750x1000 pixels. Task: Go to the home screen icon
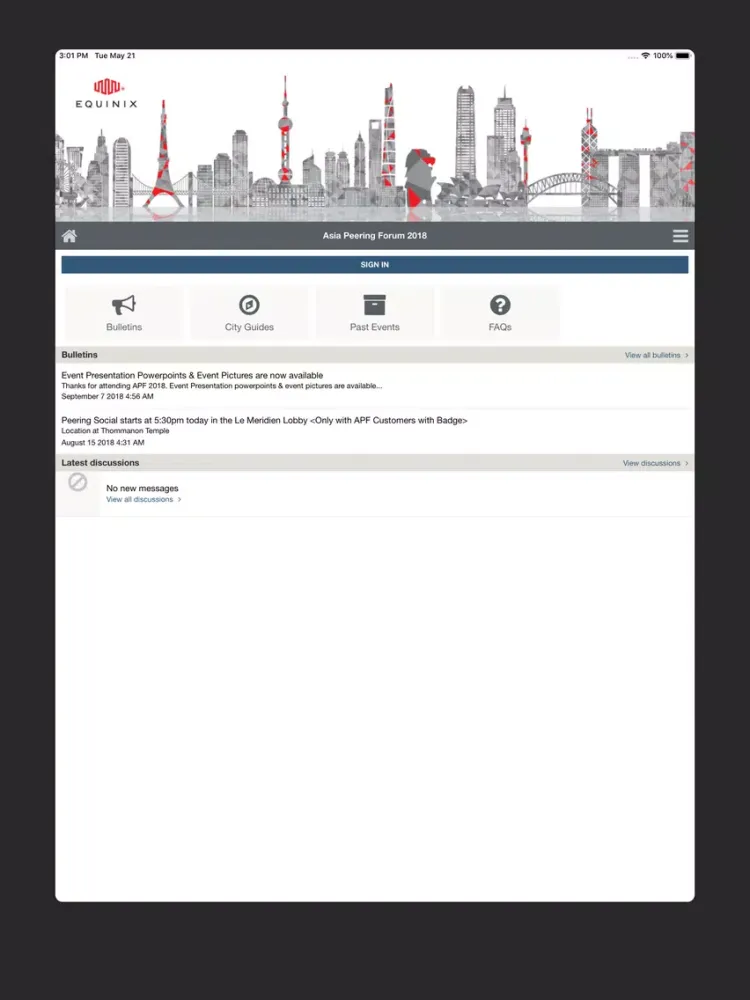coord(70,236)
